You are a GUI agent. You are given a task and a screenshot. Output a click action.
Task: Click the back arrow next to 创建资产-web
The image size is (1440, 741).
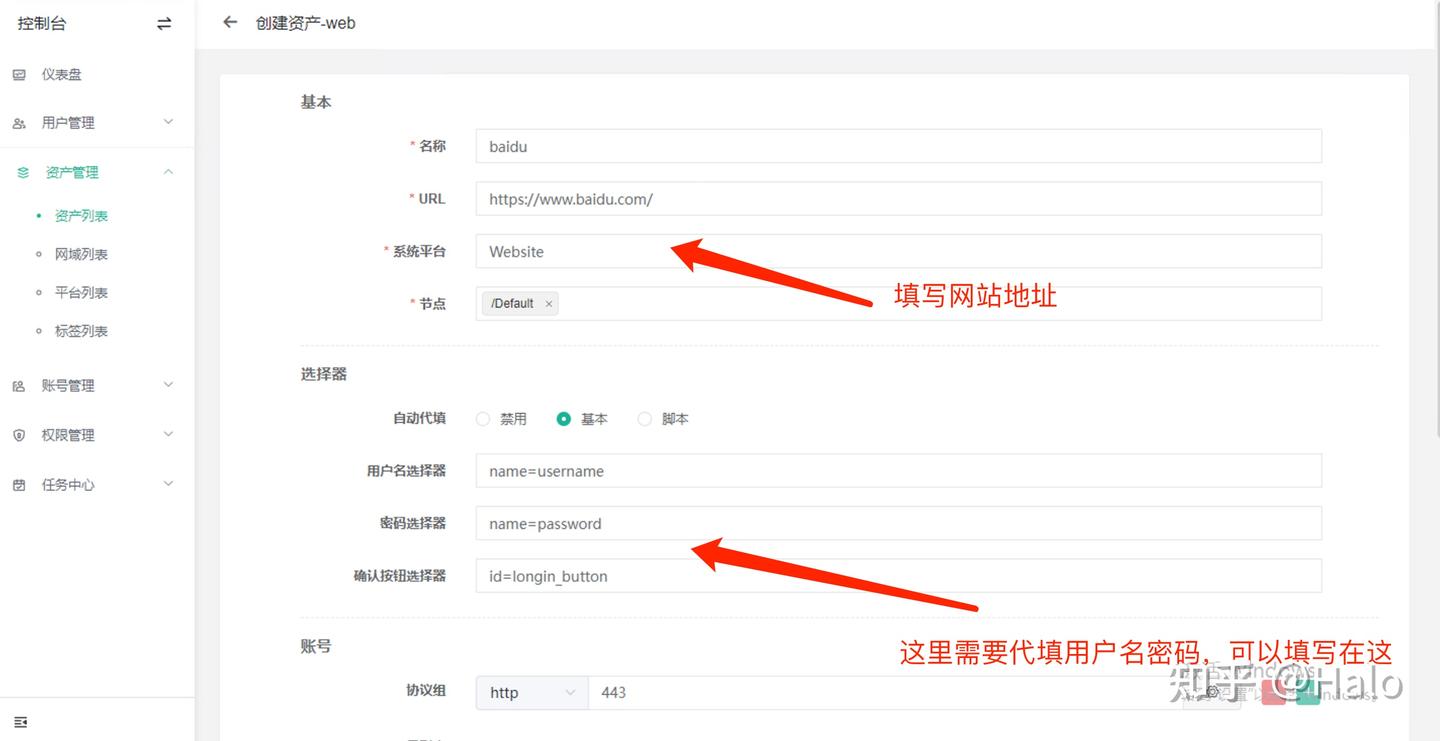click(229, 22)
